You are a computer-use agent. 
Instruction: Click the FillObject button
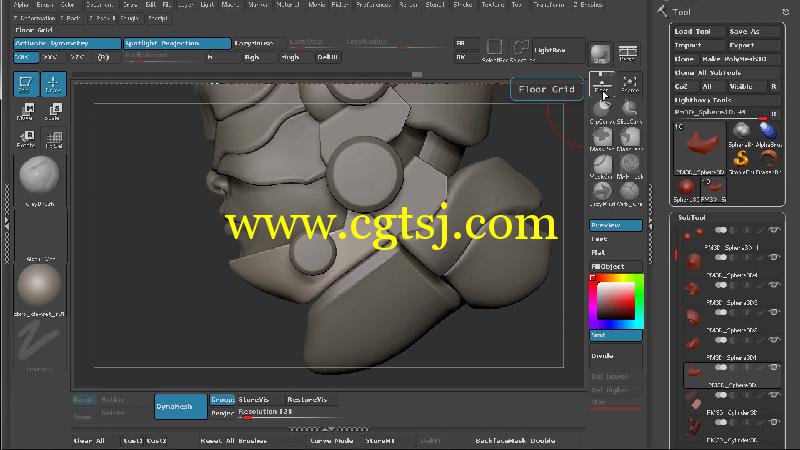(615, 266)
